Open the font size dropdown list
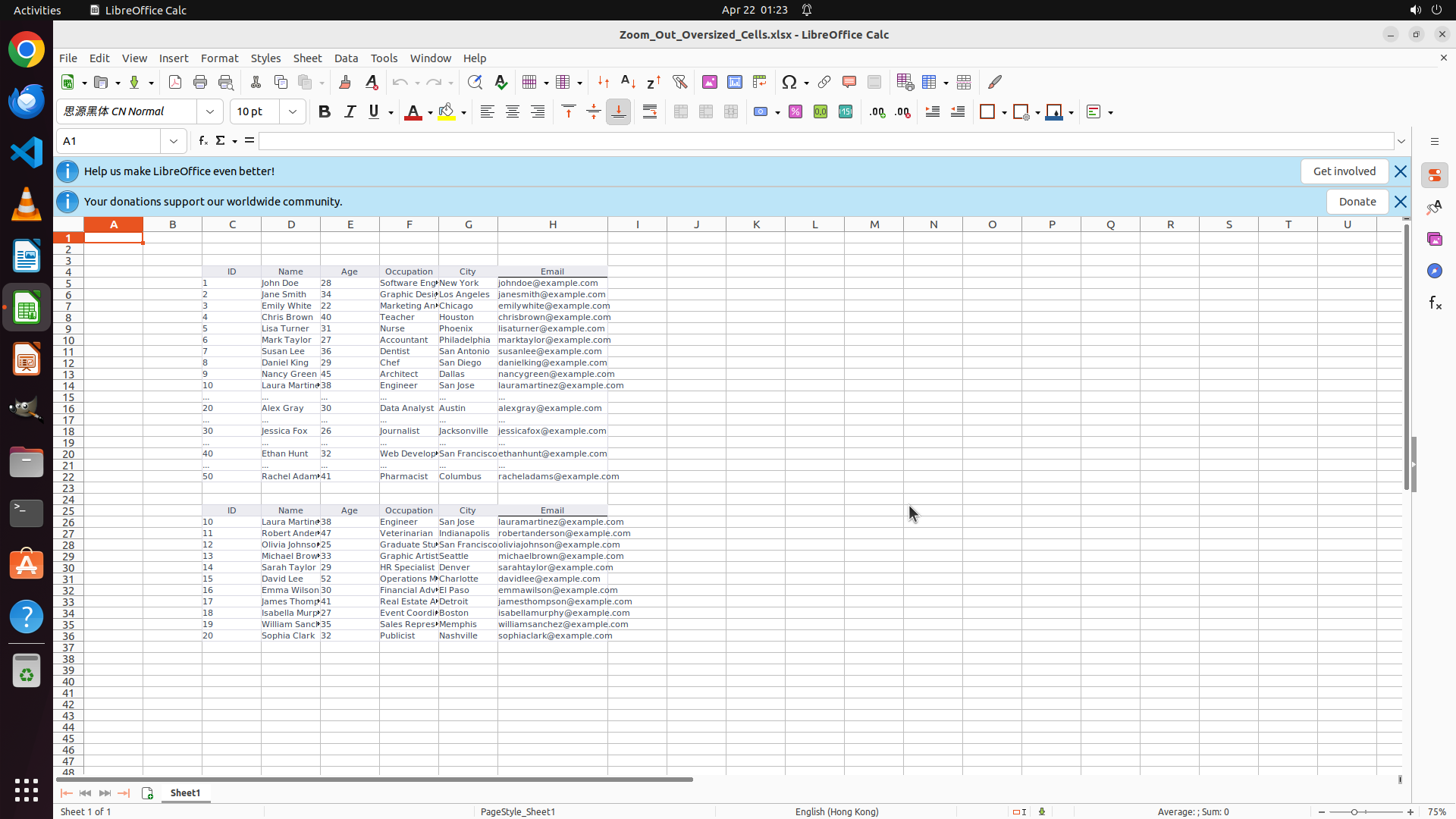Screen dimensions: 1456x819 pos(293,112)
